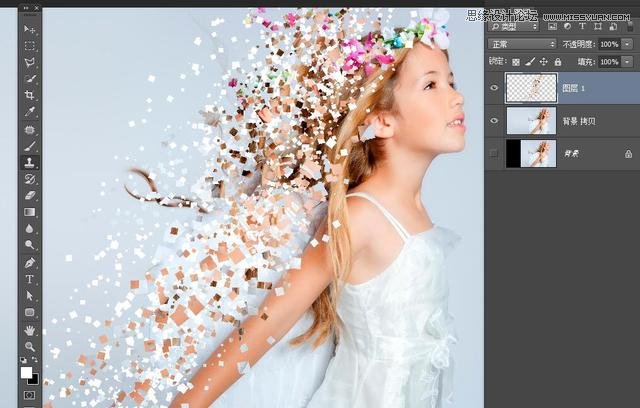Filter layers by smart objects
Screen dimensions: 640x408
pos(613,27)
